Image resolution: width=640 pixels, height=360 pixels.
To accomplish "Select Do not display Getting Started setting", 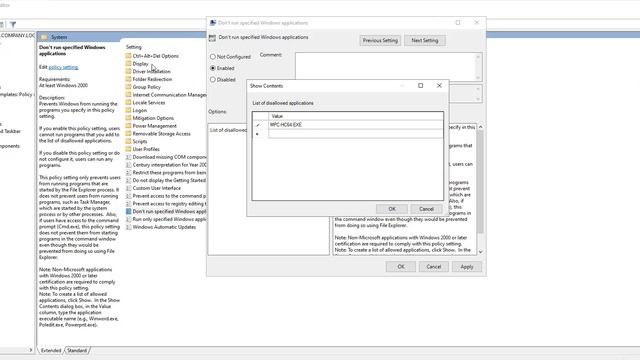I will point(166,180).
